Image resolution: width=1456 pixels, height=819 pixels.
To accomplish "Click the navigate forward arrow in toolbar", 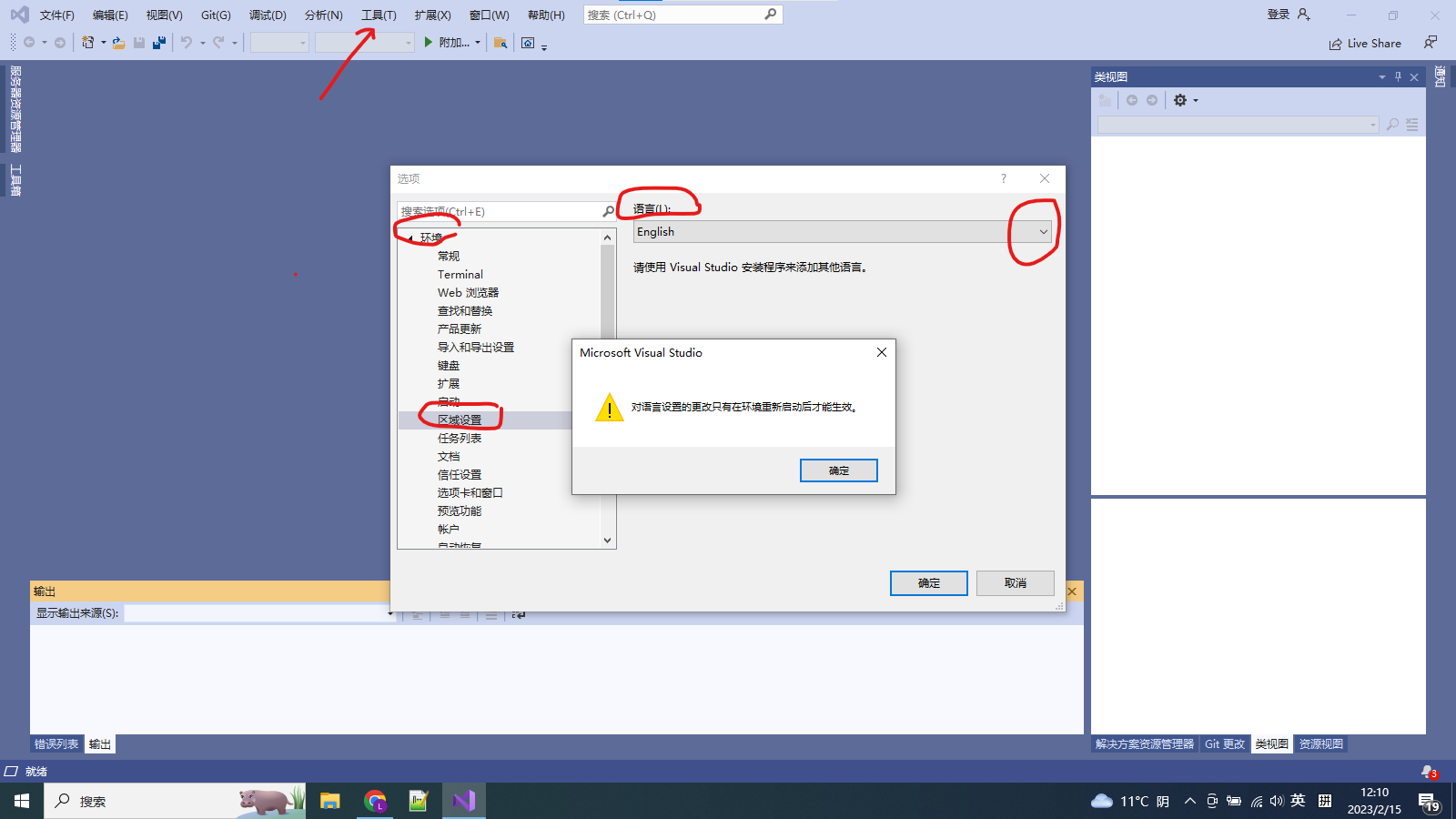I will tap(60, 43).
